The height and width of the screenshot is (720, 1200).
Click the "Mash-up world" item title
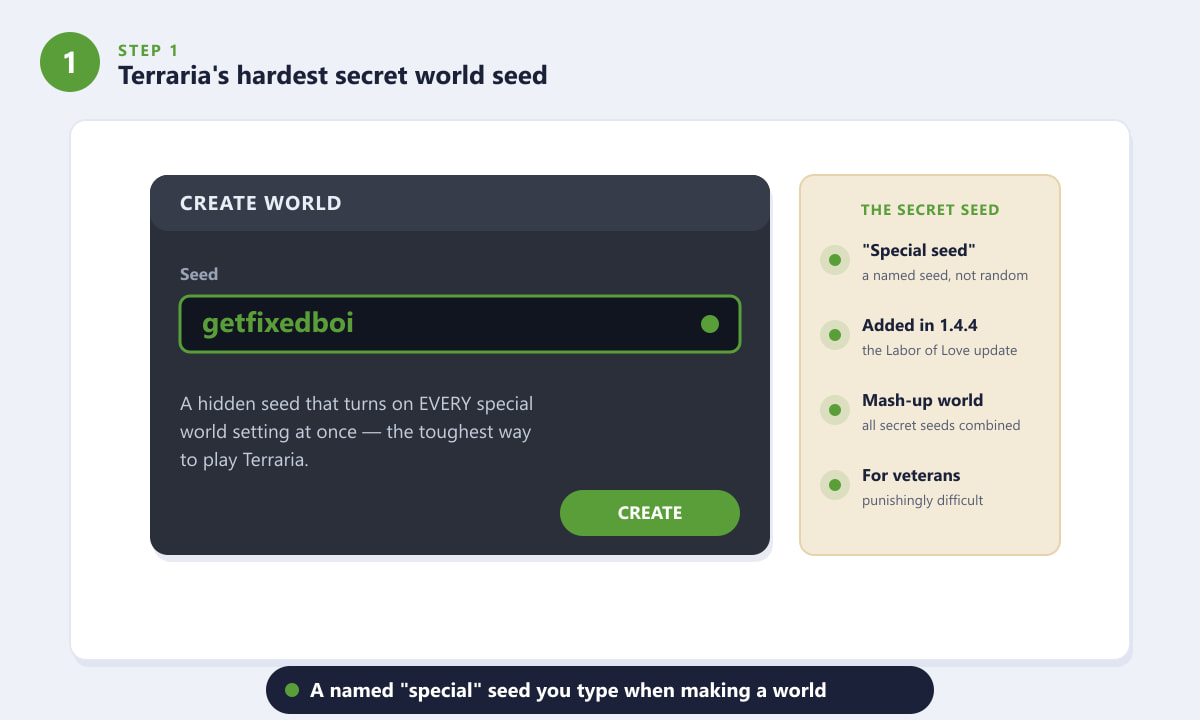click(923, 400)
